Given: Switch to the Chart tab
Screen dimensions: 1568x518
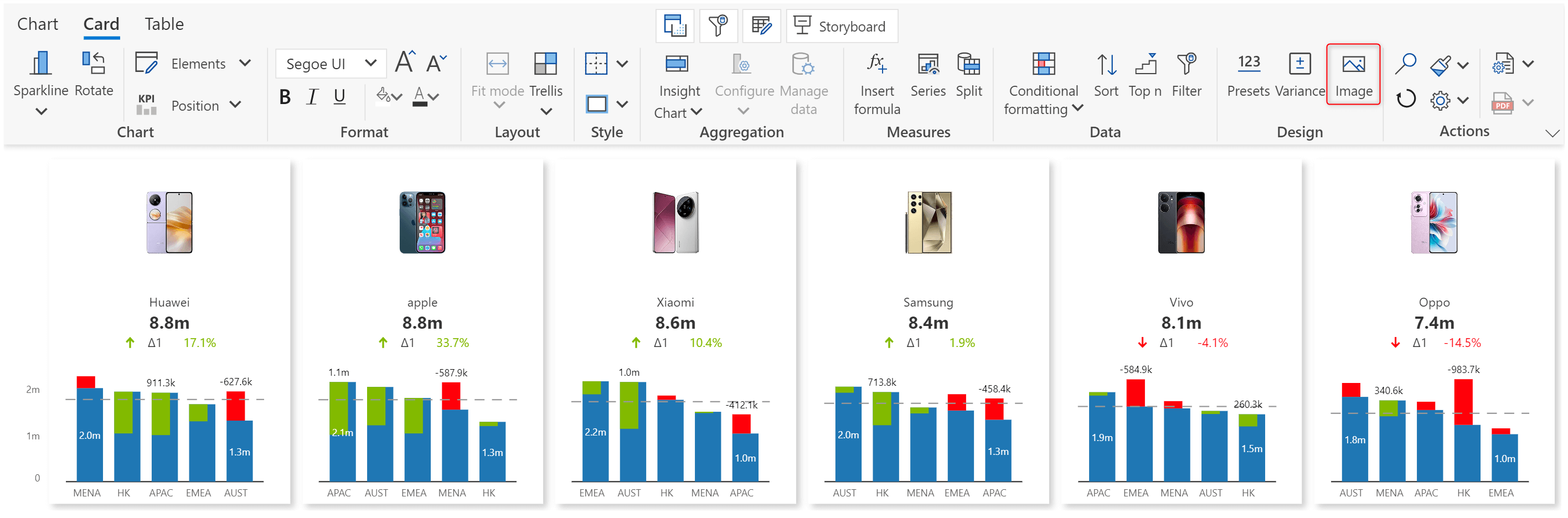Looking at the screenshot, I should click(x=38, y=24).
